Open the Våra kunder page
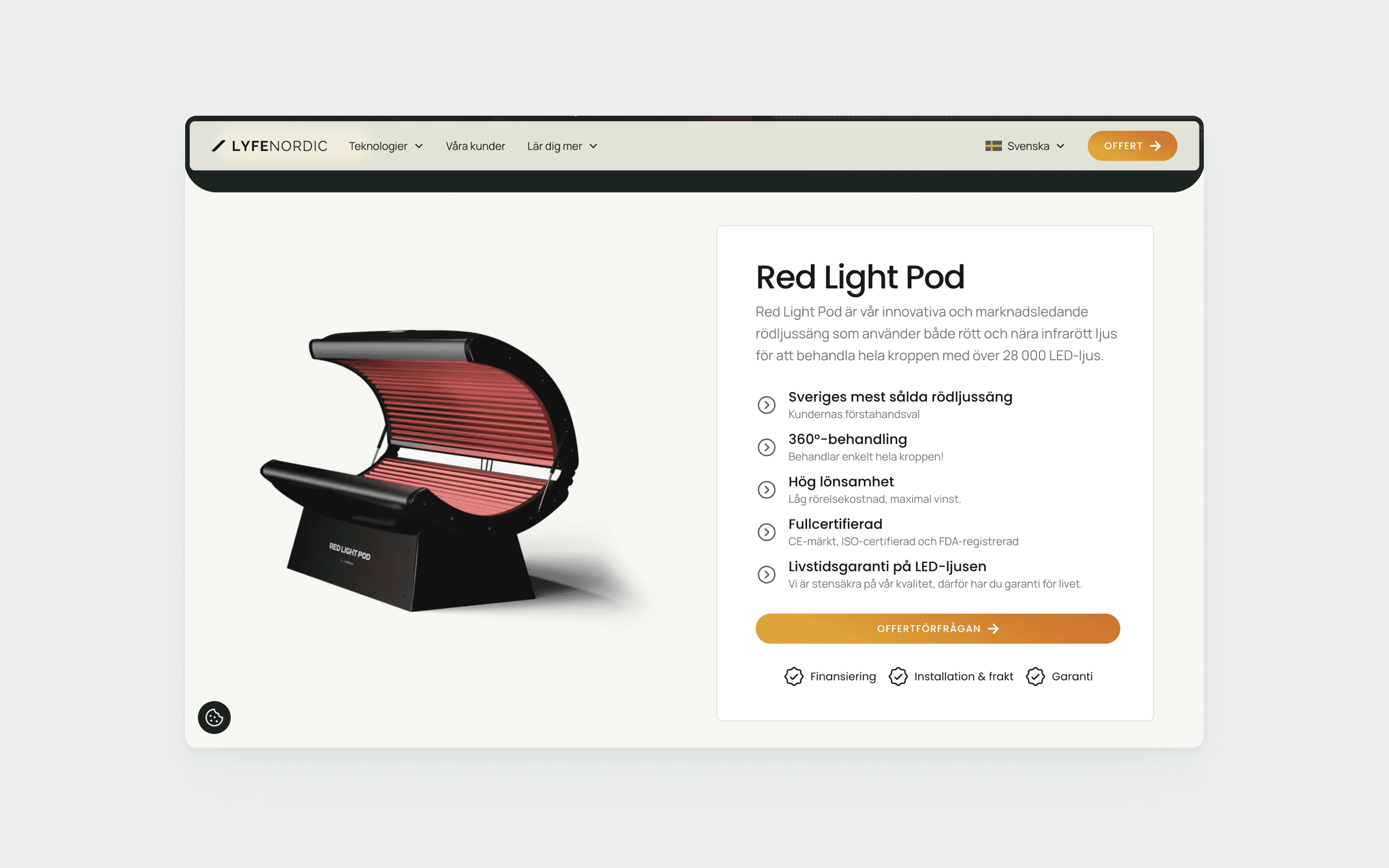 point(475,146)
